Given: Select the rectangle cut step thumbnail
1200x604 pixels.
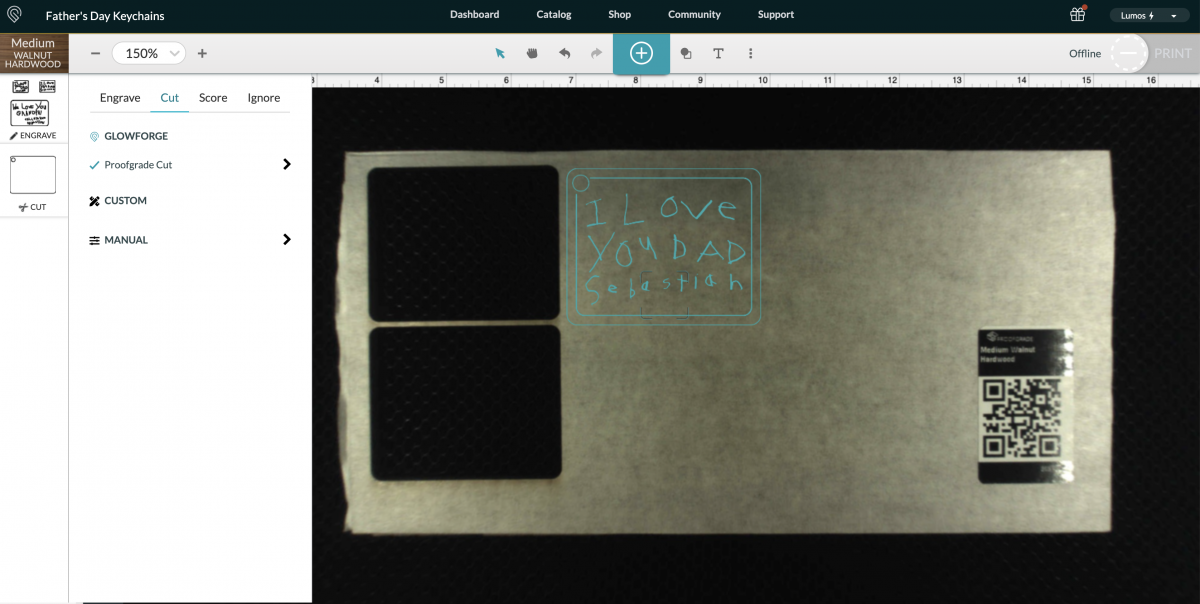Looking at the screenshot, I should 33,174.
